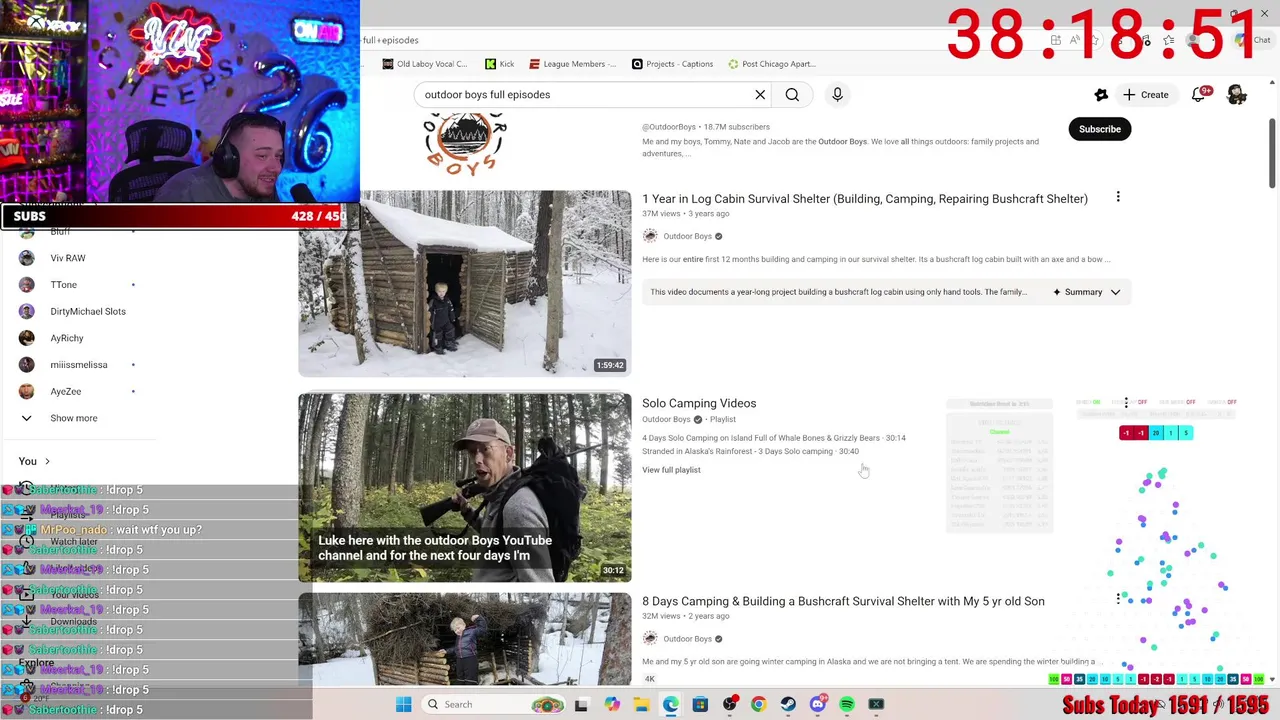The width and height of the screenshot is (1280, 720).
Task: Open Discord from the taskbar
Action: click(x=818, y=704)
